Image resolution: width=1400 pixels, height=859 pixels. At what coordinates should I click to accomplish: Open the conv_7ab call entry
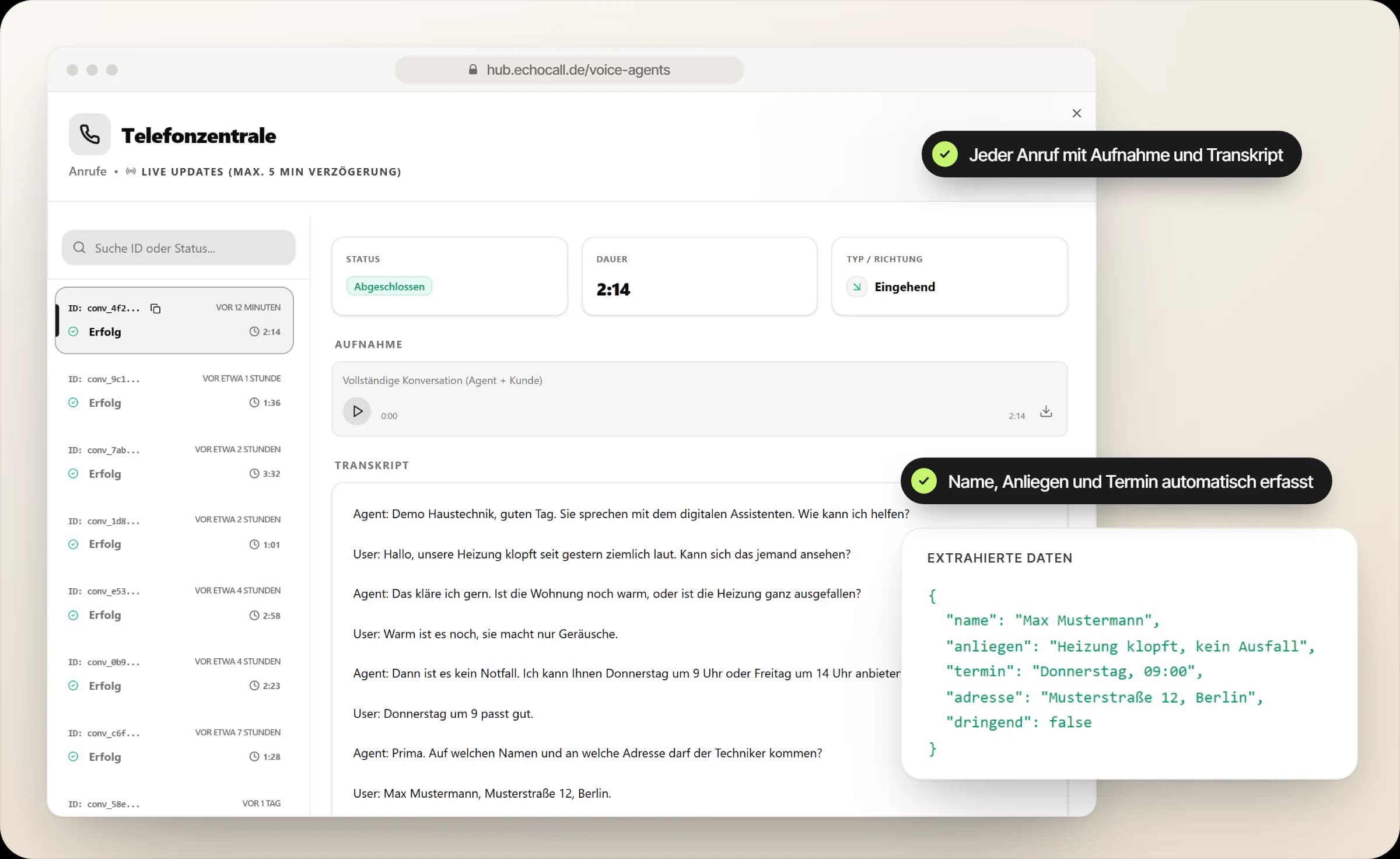pos(174,462)
